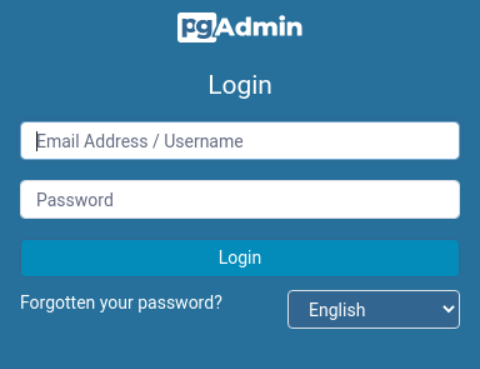Image resolution: width=480 pixels, height=369 pixels.
Task: Submit credentials using the Login button
Action: coord(240,258)
